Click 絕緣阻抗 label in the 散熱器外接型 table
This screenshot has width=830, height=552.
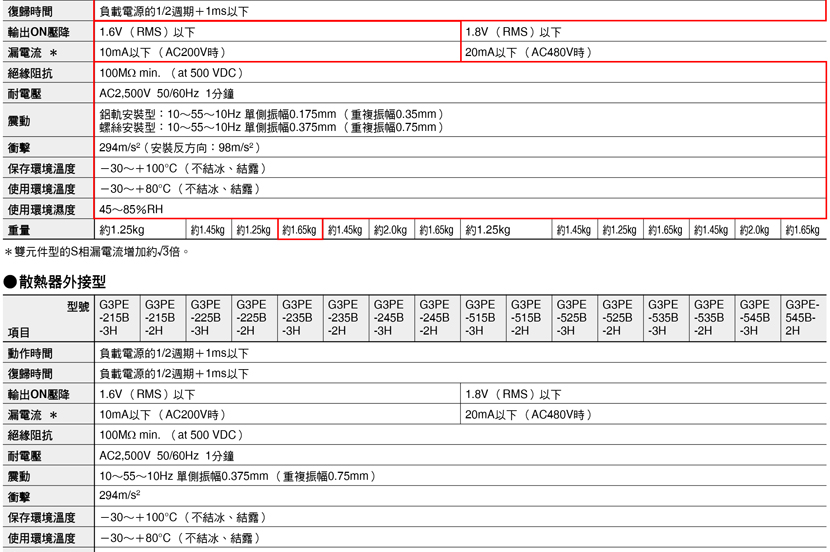30,435
